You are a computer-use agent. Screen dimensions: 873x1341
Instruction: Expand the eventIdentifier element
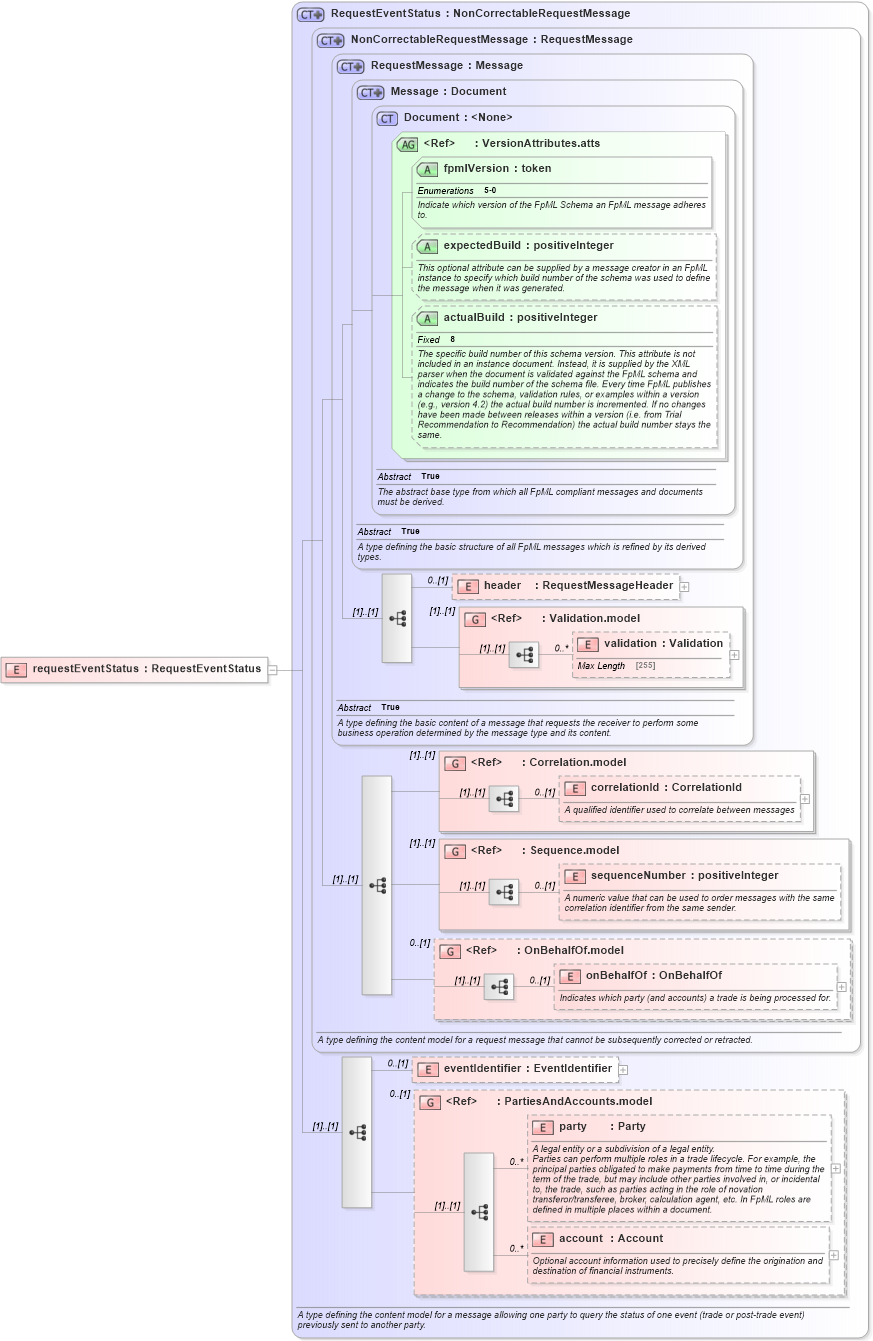point(623,1070)
